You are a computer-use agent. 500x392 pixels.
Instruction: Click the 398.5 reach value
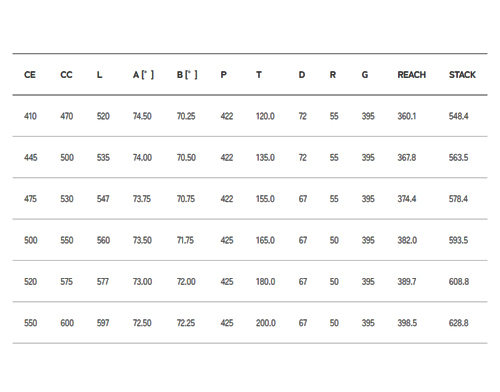407,323
